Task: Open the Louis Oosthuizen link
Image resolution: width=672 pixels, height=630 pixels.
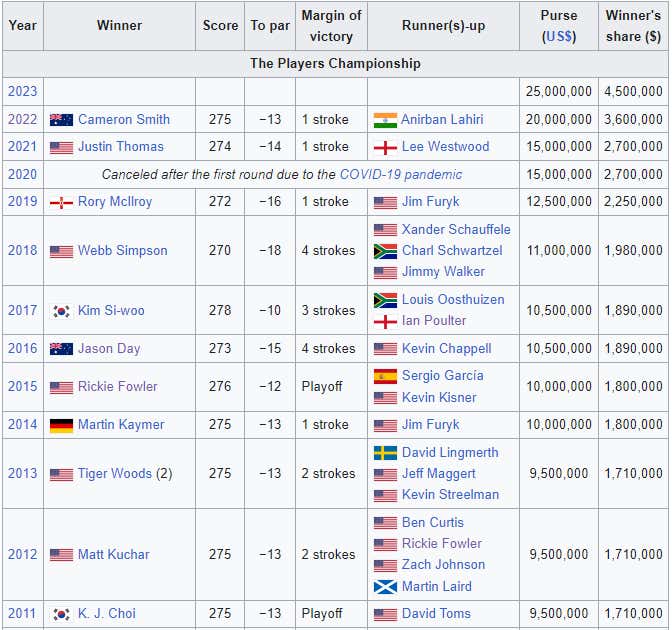Action: point(453,300)
